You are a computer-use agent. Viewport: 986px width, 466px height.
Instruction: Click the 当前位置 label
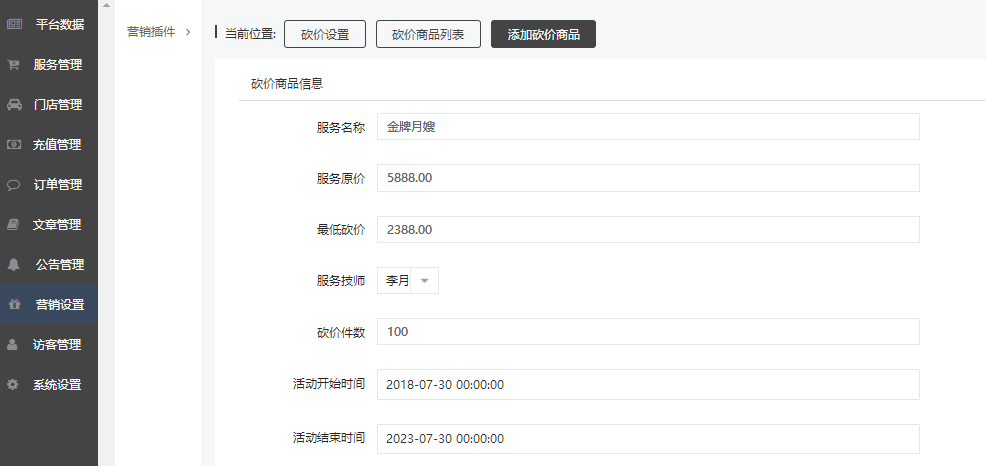pos(251,34)
